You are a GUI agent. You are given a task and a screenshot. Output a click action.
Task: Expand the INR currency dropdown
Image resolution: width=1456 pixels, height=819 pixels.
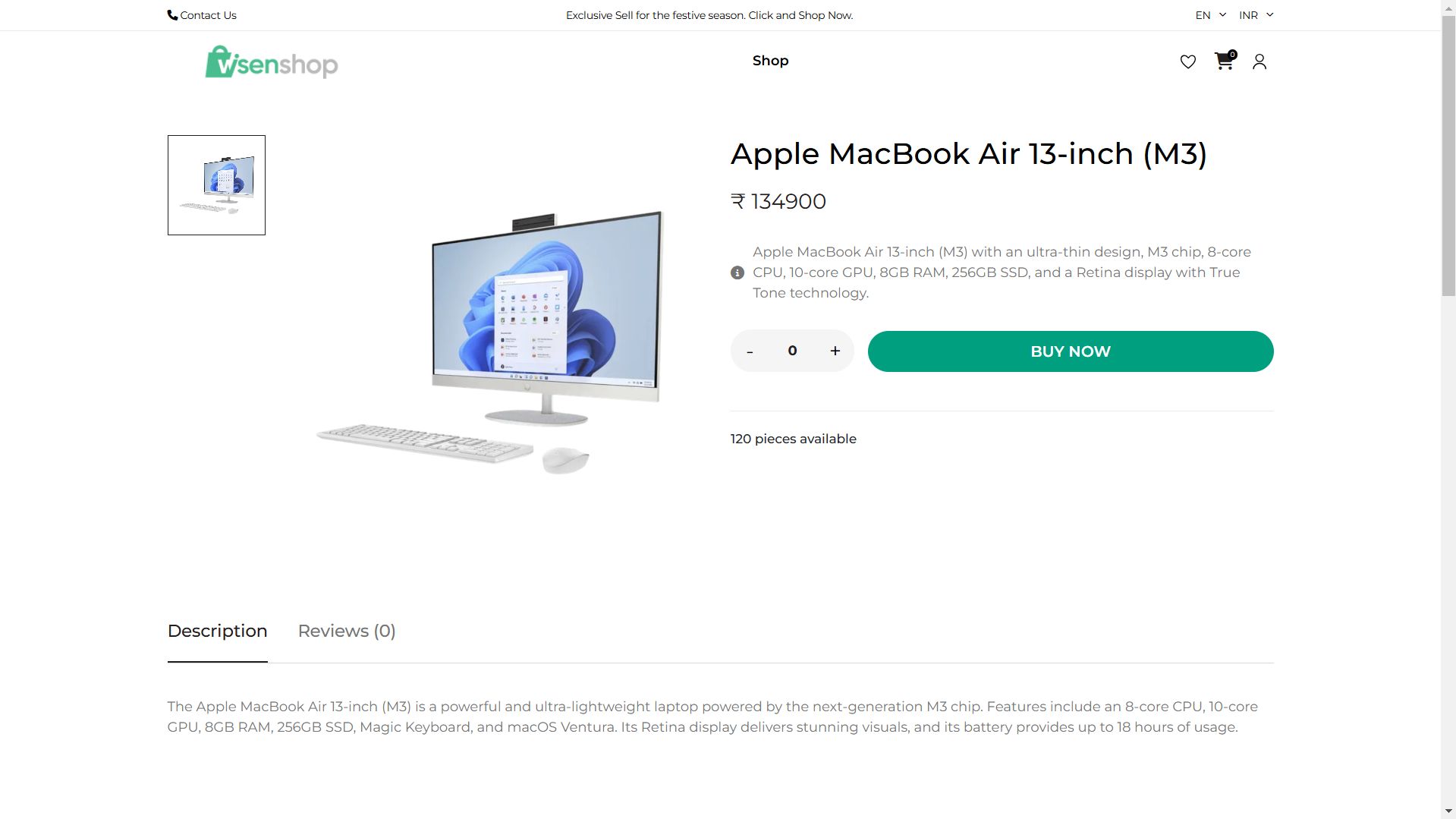(x=1256, y=15)
